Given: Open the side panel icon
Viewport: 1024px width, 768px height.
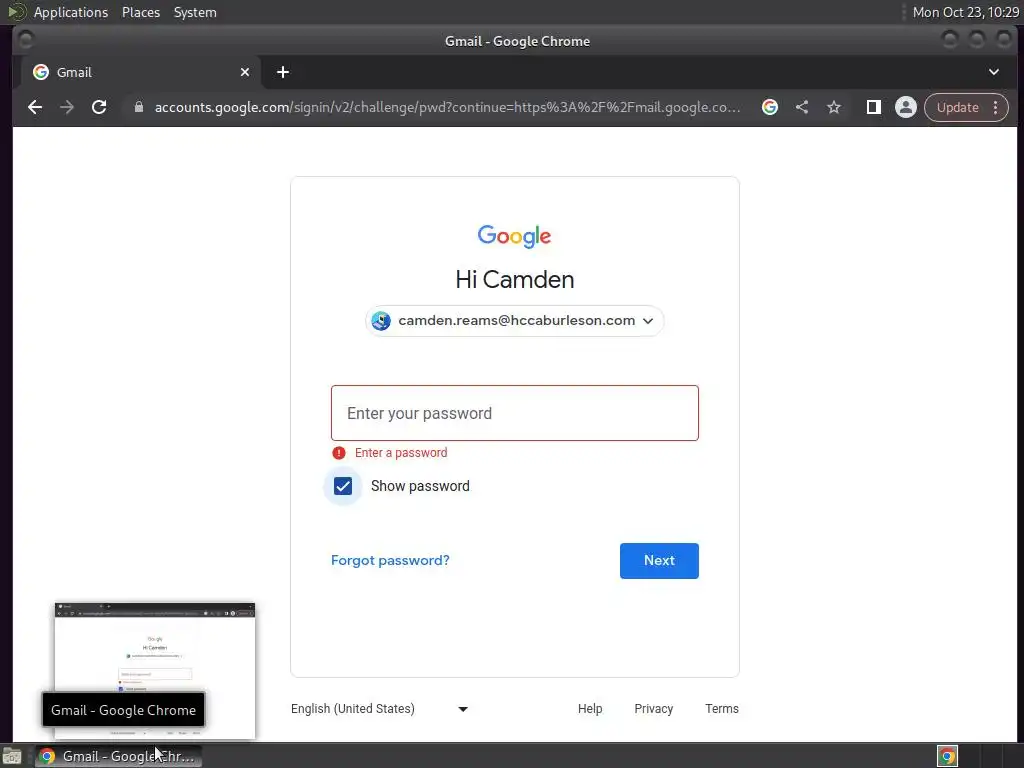Looking at the screenshot, I should (x=874, y=107).
